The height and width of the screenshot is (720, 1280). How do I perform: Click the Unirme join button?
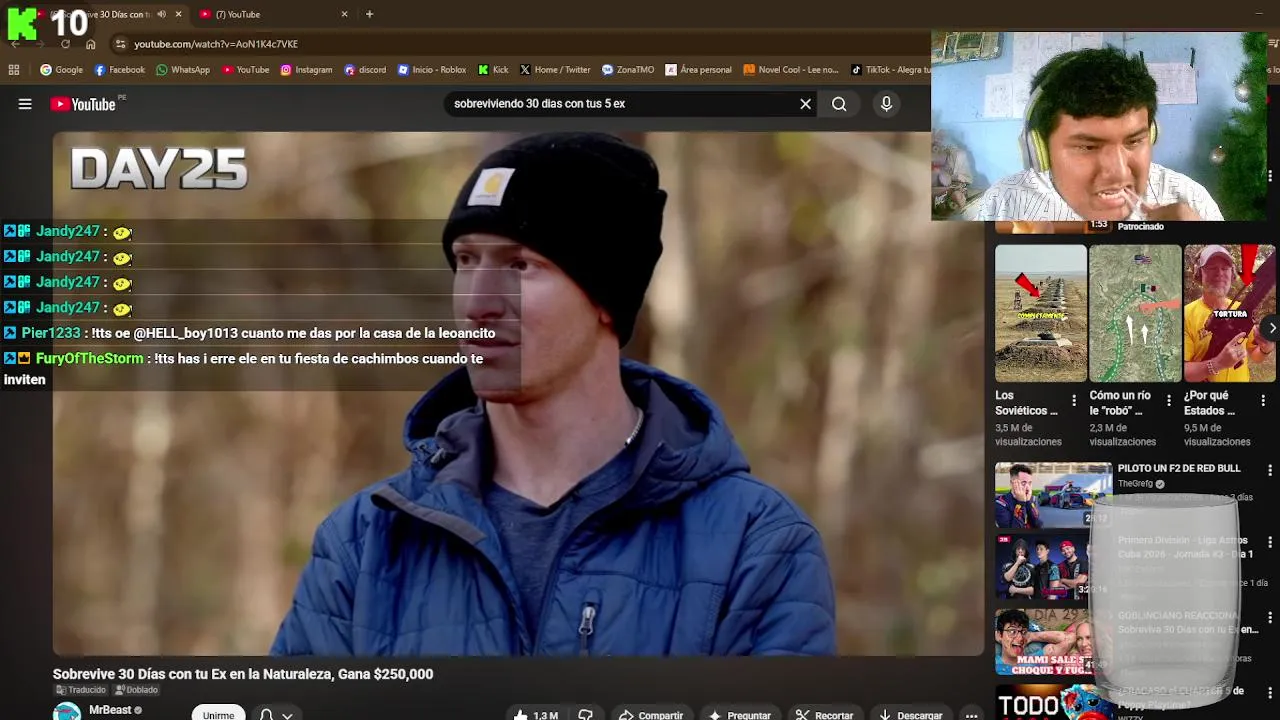(x=218, y=714)
